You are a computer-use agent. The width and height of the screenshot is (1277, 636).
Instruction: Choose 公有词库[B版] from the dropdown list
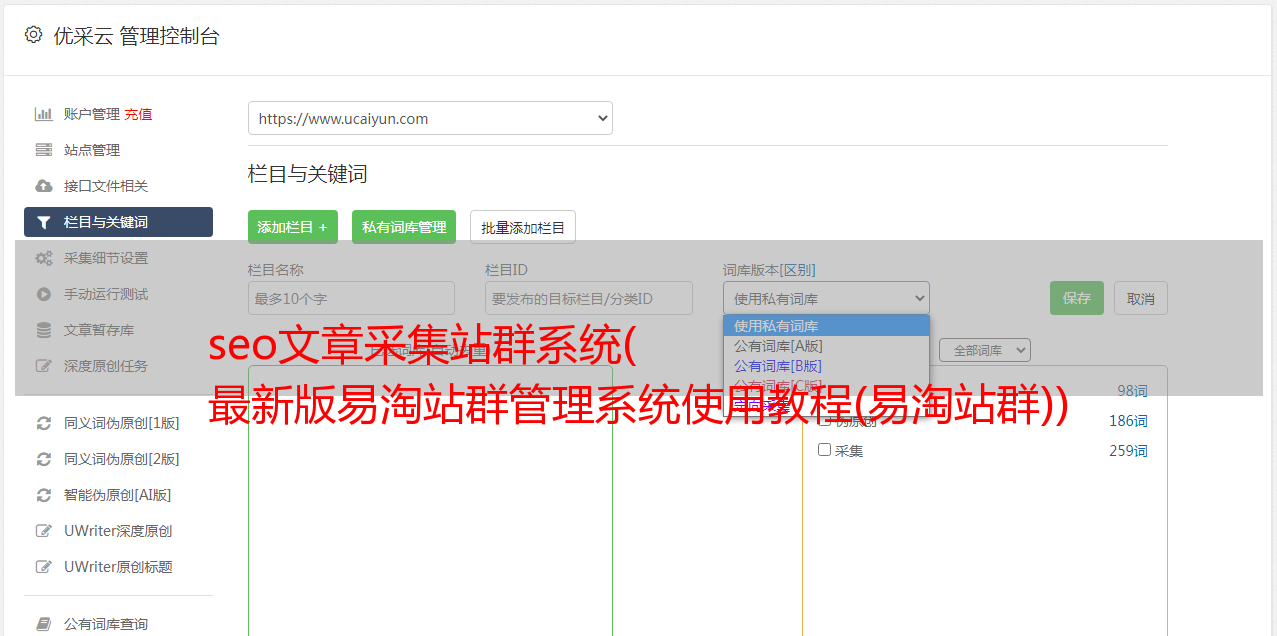point(826,366)
